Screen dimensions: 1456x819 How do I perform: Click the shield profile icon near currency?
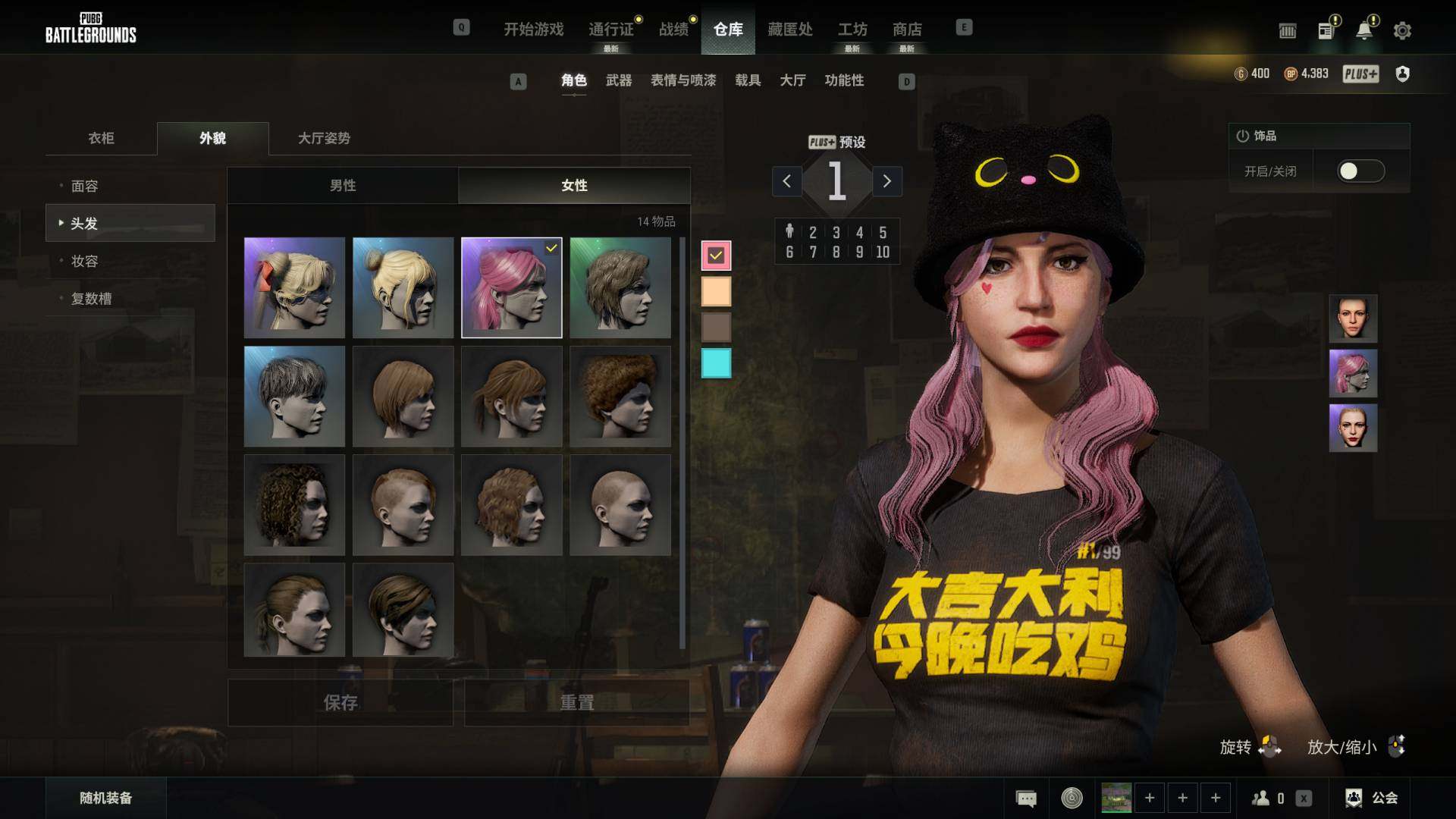pyautogui.click(x=1402, y=74)
